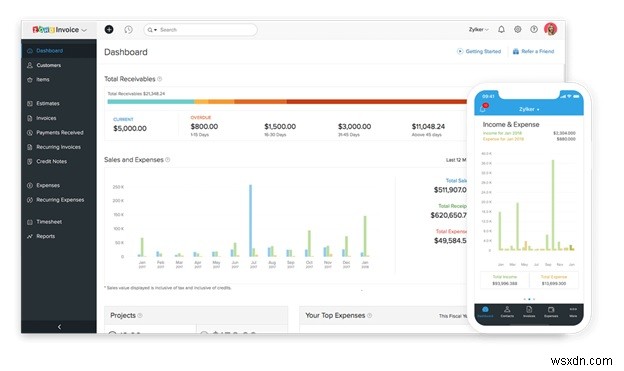Click the Dashboard page heading
Image resolution: width=624 pixels, height=371 pixels.
click(x=126, y=52)
